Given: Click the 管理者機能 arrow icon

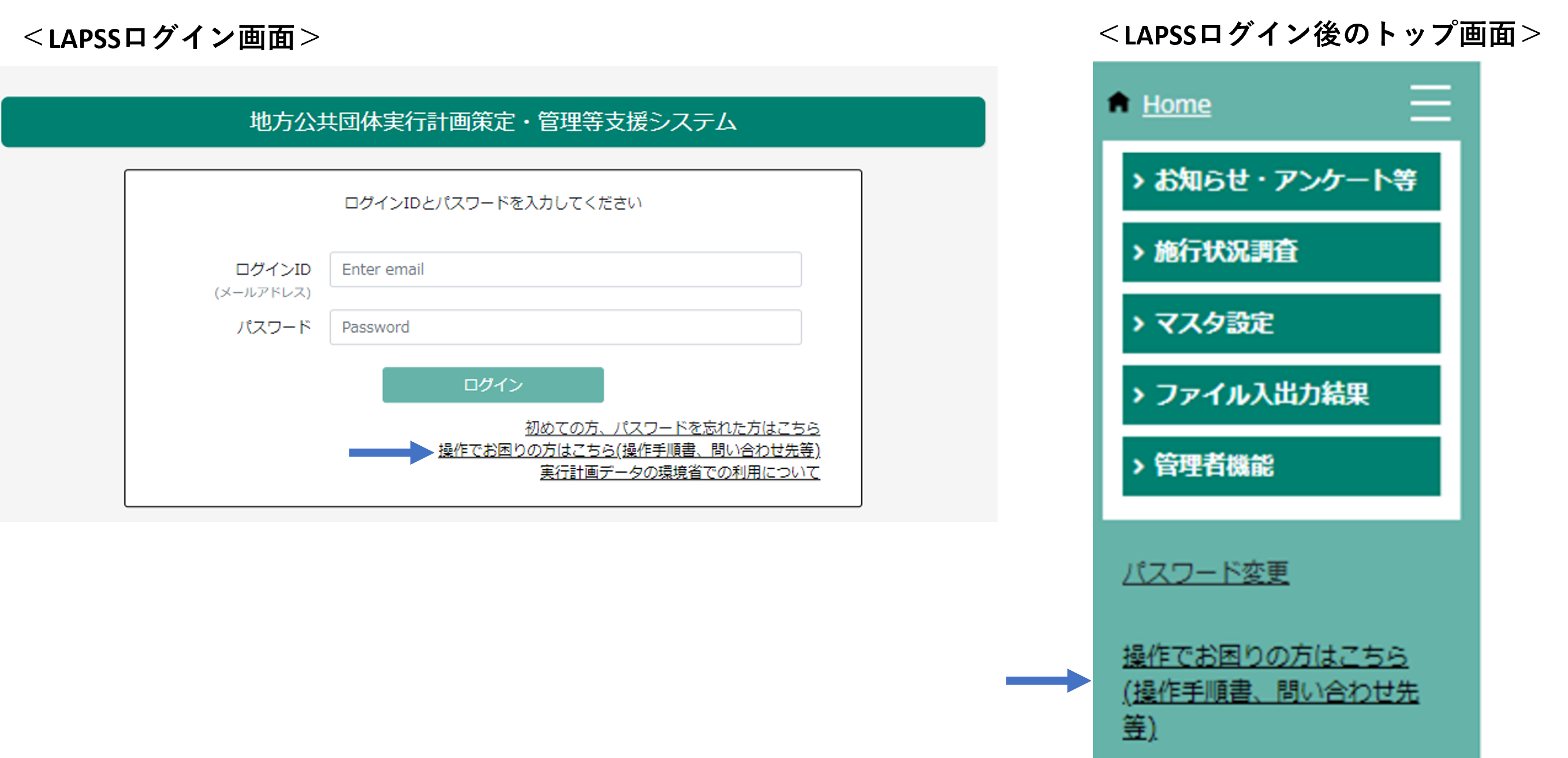Looking at the screenshot, I should pyautogui.click(x=1138, y=467).
